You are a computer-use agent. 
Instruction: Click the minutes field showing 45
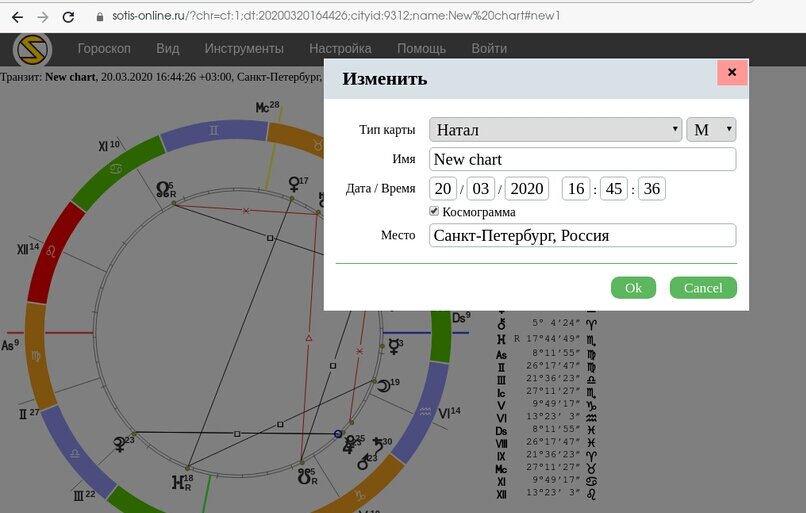click(614, 189)
